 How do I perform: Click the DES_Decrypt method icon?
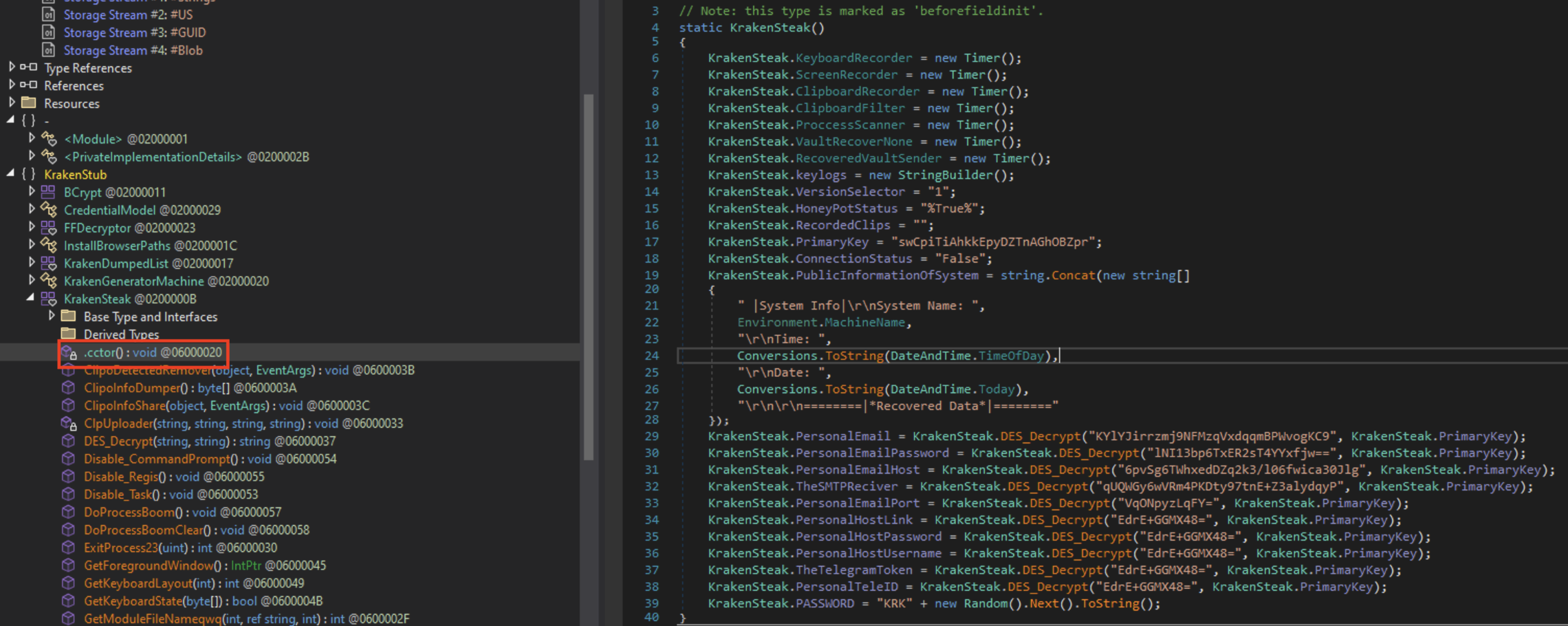(x=68, y=441)
